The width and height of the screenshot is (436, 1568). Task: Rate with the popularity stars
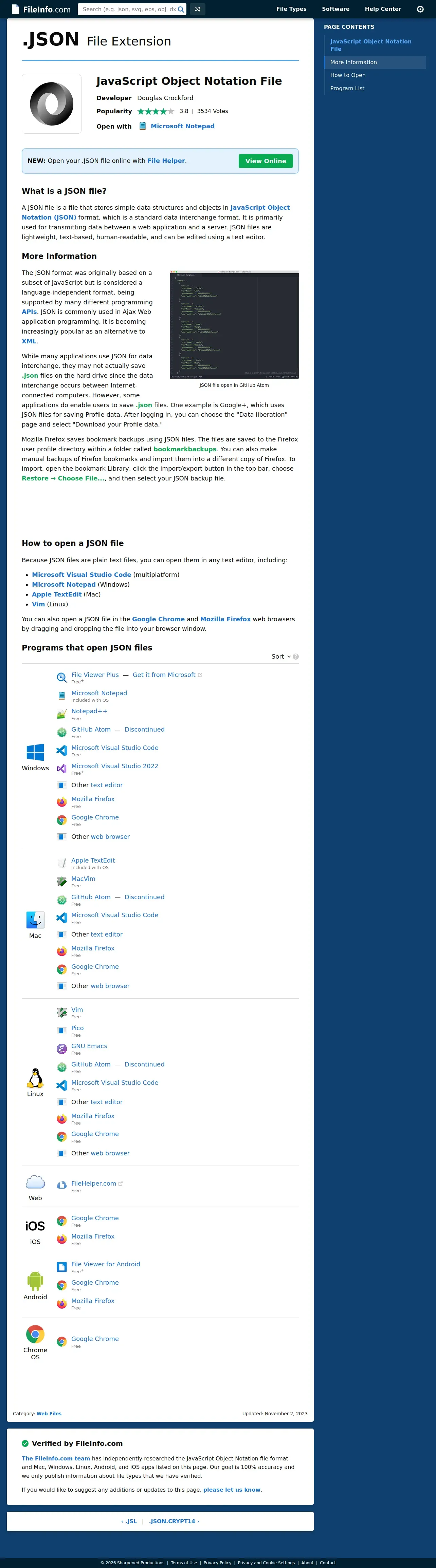(156, 111)
